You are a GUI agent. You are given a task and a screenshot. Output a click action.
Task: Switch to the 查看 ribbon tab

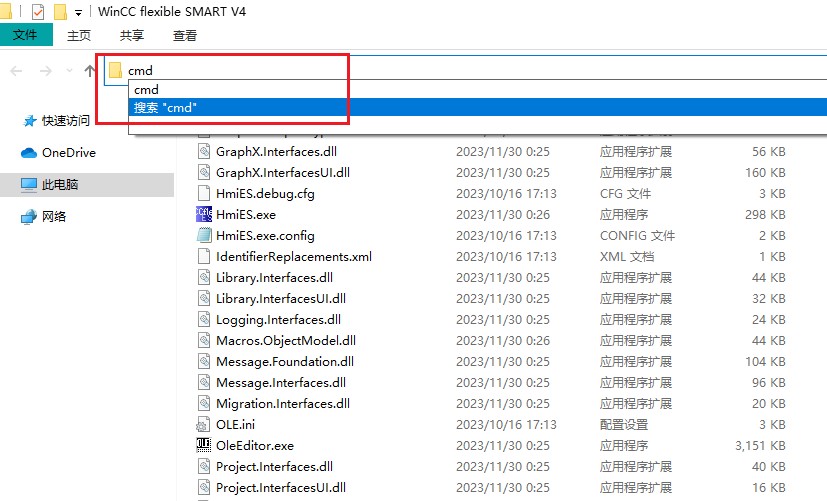pyautogui.click(x=185, y=35)
